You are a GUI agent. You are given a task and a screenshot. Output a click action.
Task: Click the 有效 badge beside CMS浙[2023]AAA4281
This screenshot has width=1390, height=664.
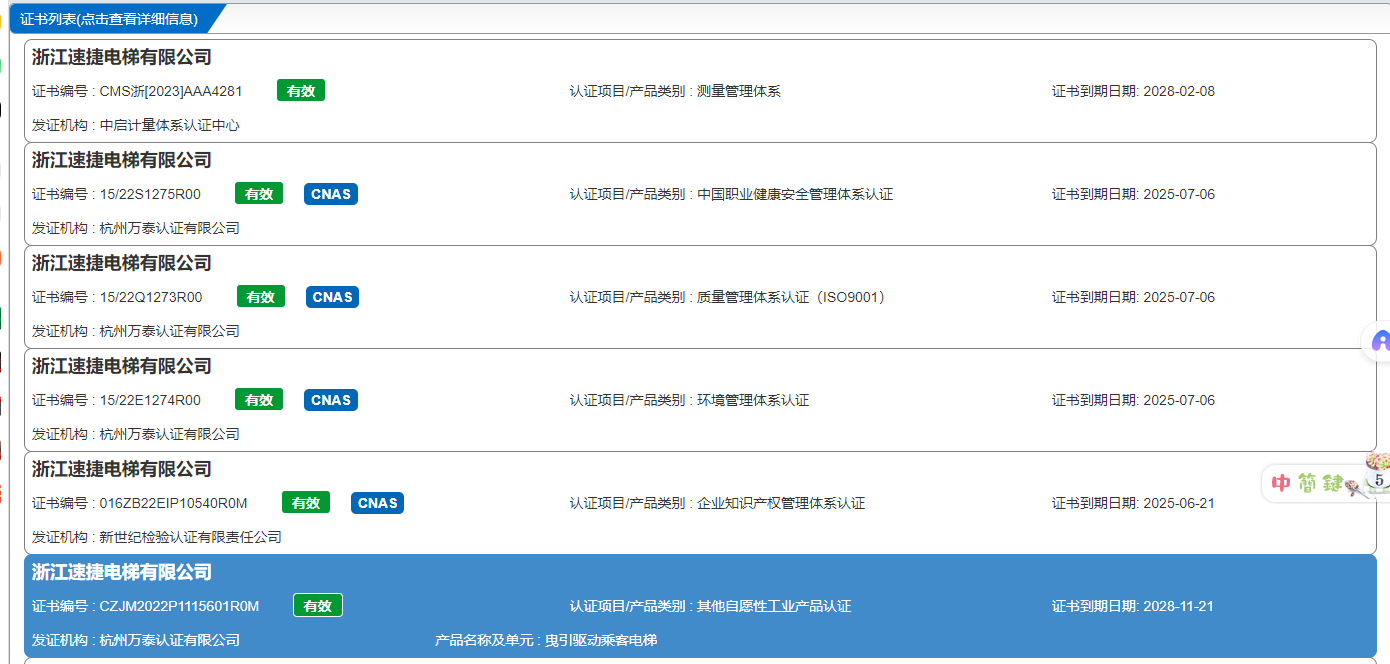[301, 91]
